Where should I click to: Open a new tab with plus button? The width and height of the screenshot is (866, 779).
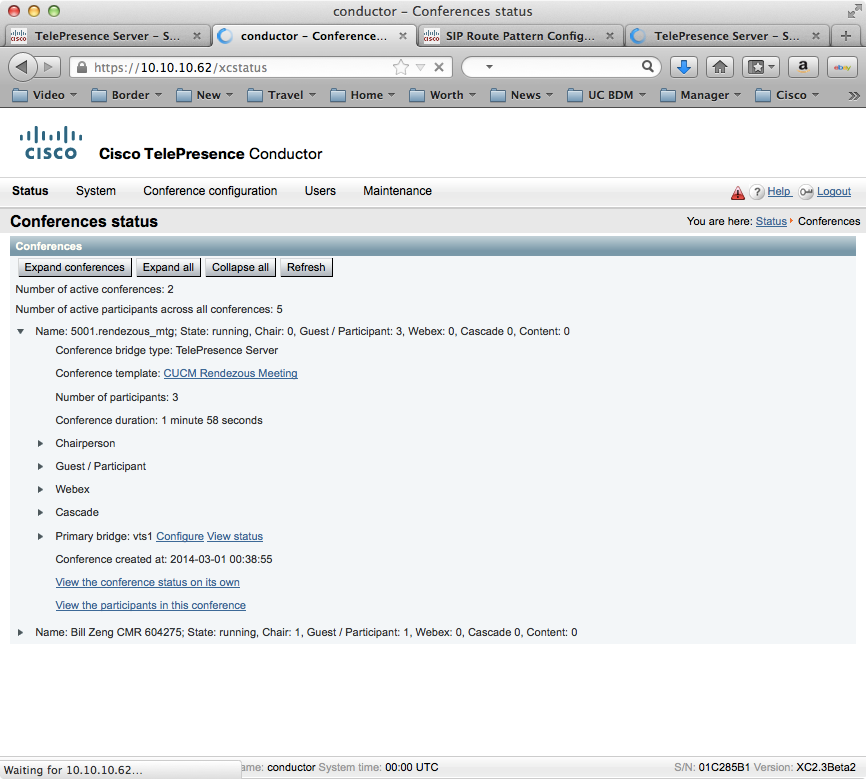(x=846, y=36)
